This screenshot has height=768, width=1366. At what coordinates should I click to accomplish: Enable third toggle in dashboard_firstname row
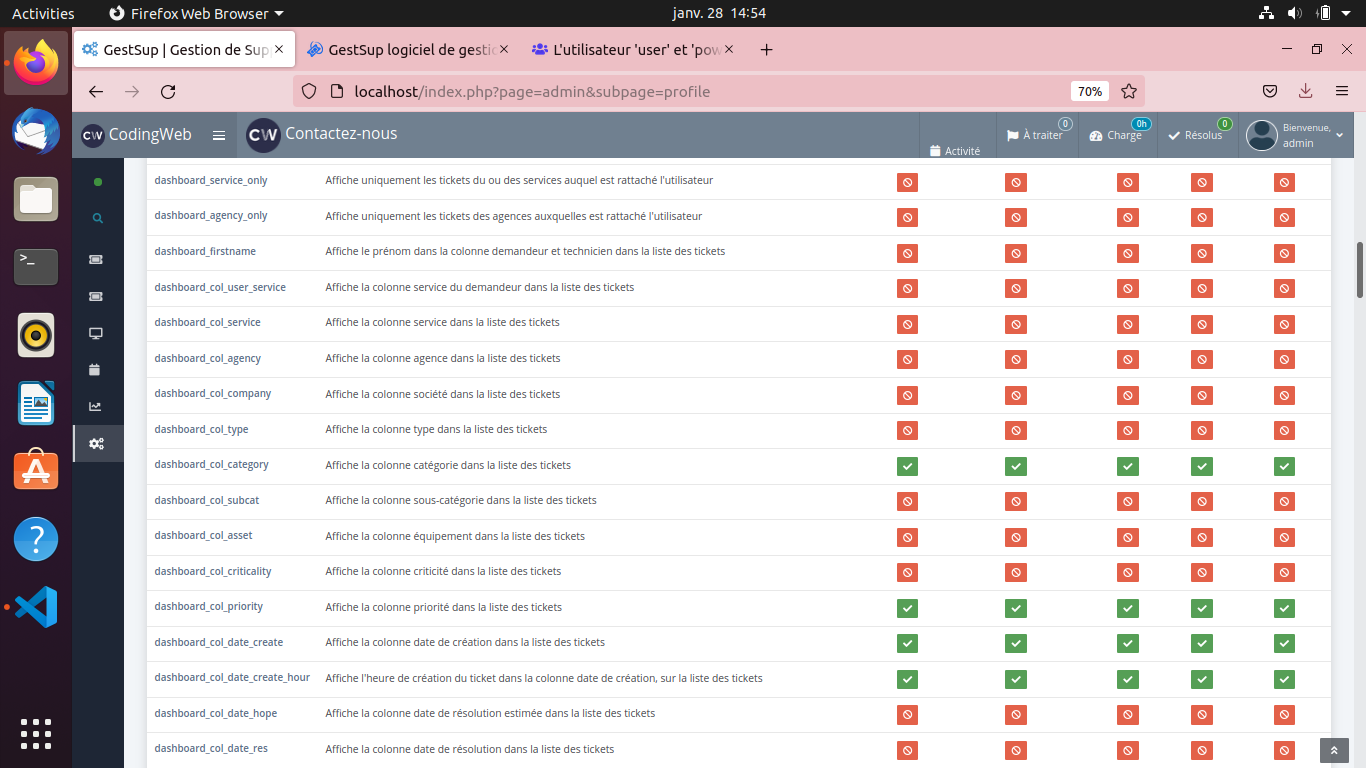point(1128,253)
